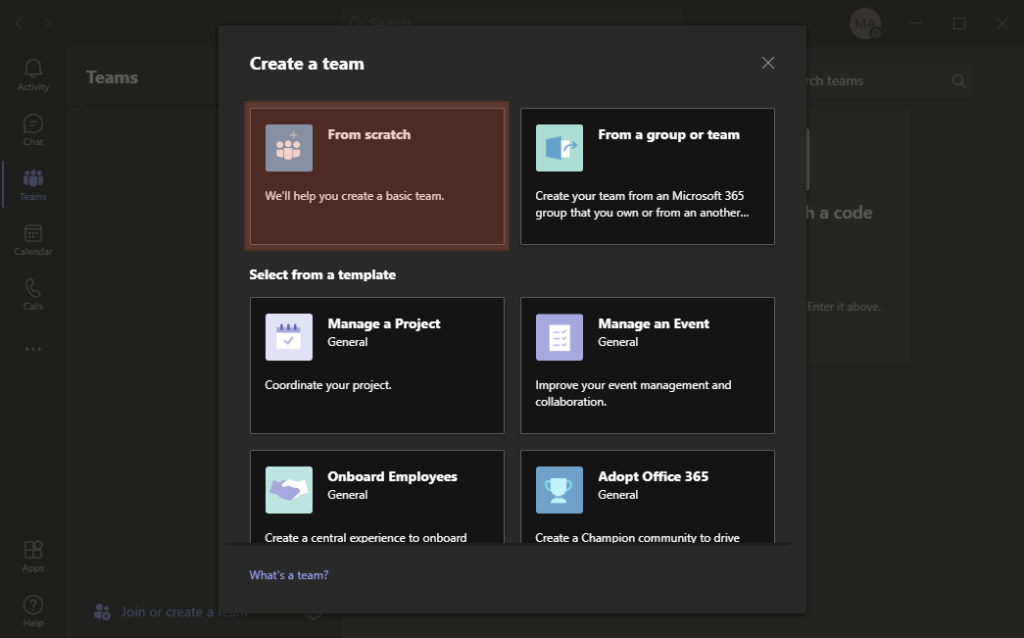Screen dimensions: 1024x638
Task: Click the search teams magnifier icon
Action: [x=959, y=81]
